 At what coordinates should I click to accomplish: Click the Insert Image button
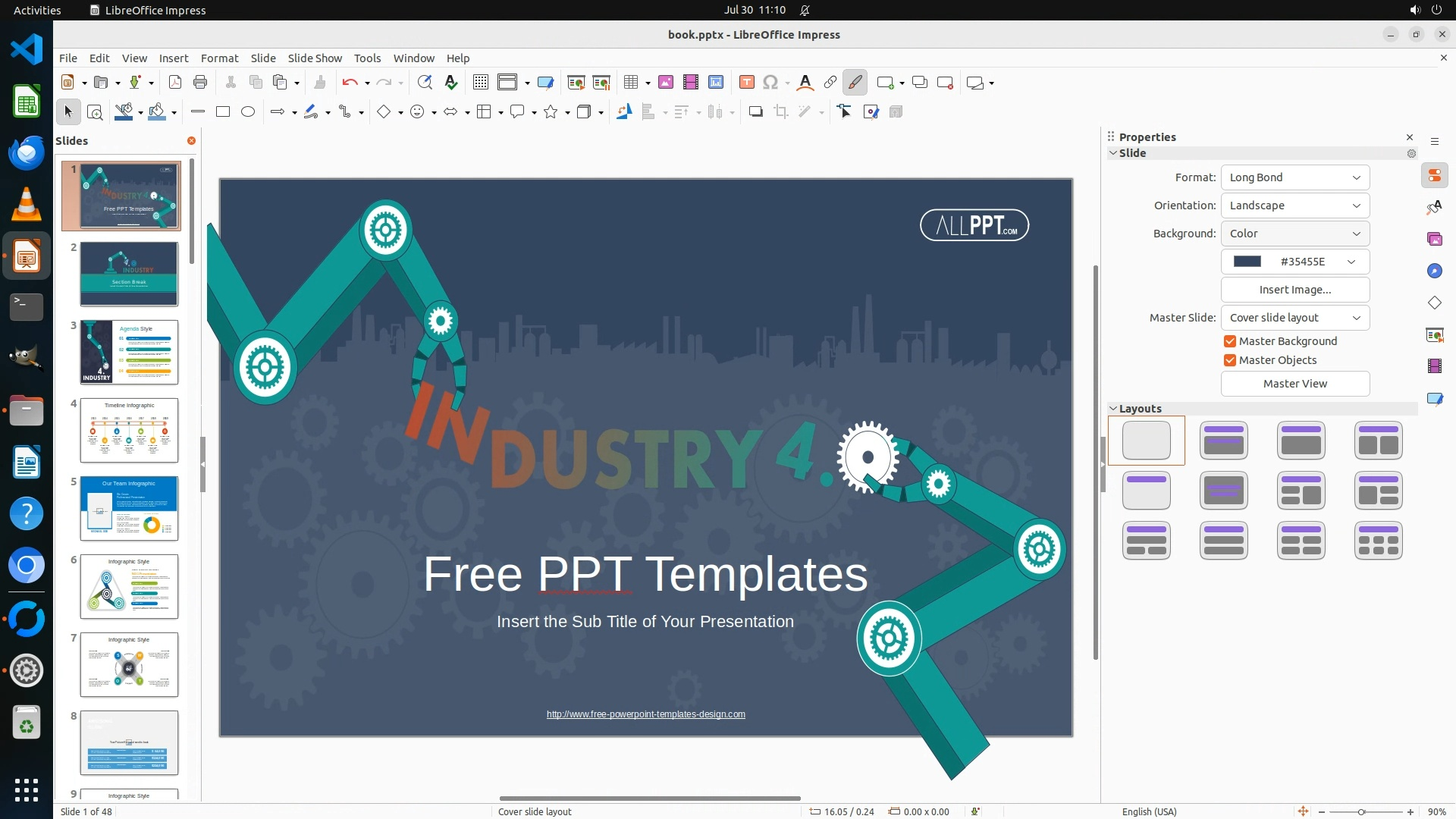(x=1294, y=290)
